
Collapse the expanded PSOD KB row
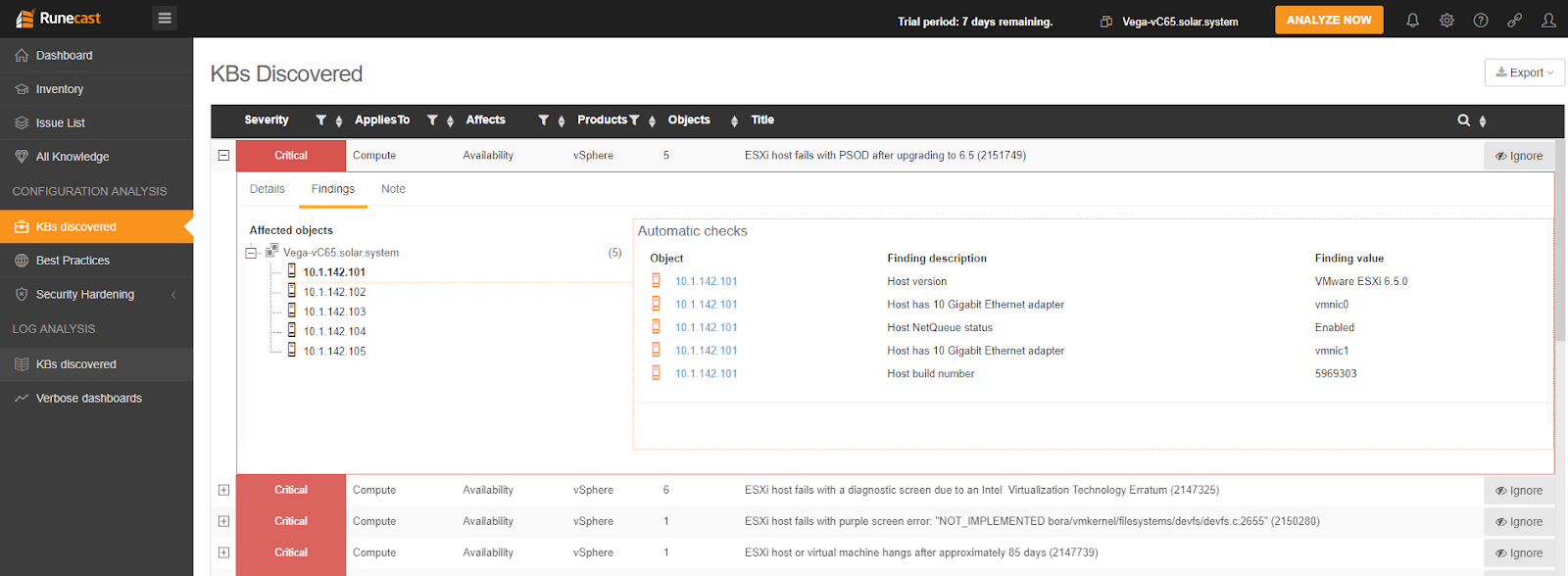tap(223, 155)
